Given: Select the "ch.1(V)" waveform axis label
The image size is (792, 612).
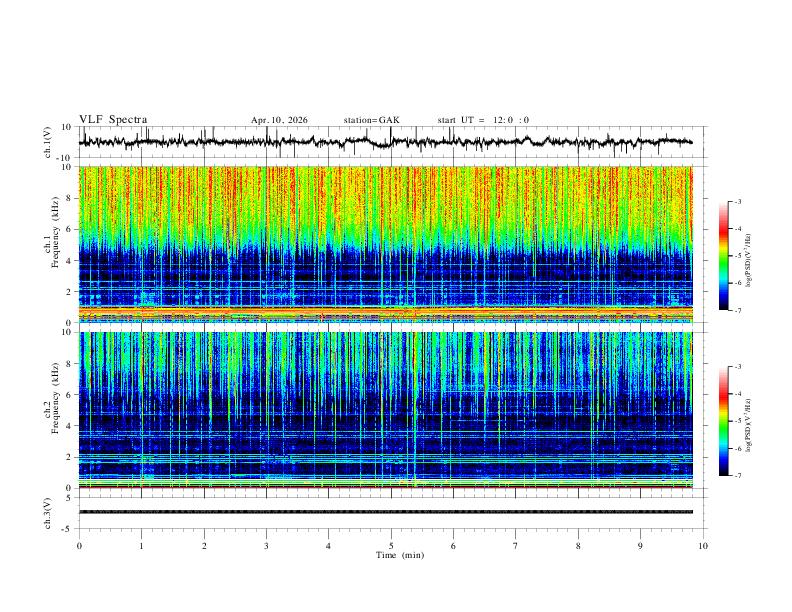Looking at the screenshot, I should [x=47, y=142].
